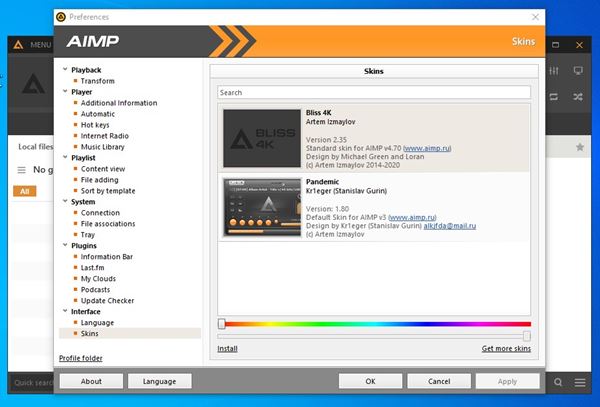600x407 pixels.
Task: Select the Pandemic skin thumbnail
Action: [262, 207]
